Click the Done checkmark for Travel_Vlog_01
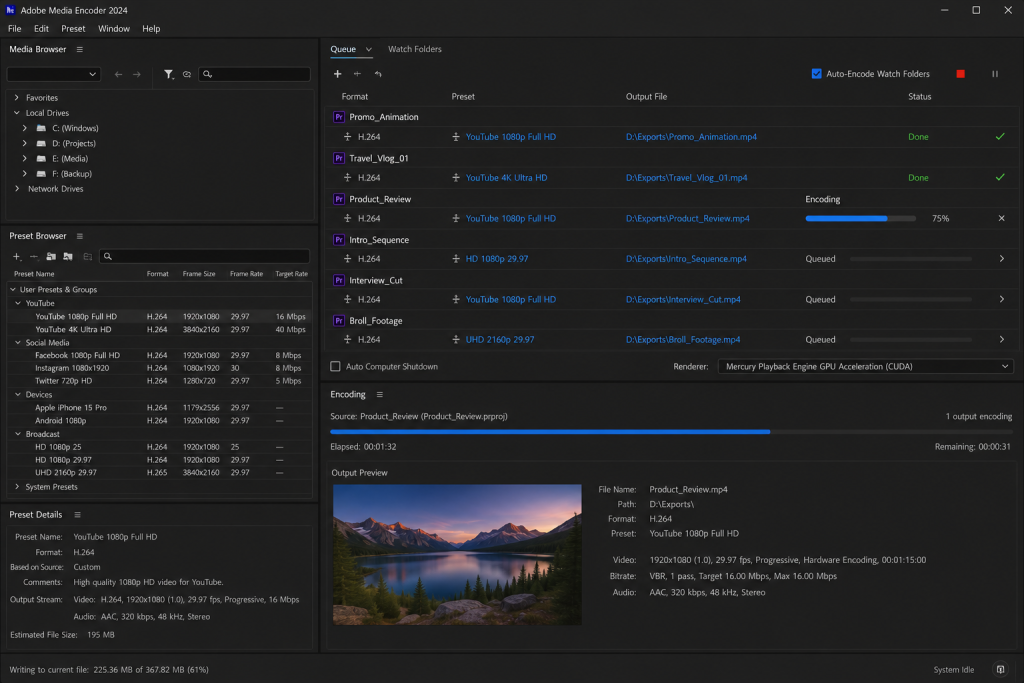 point(1000,177)
